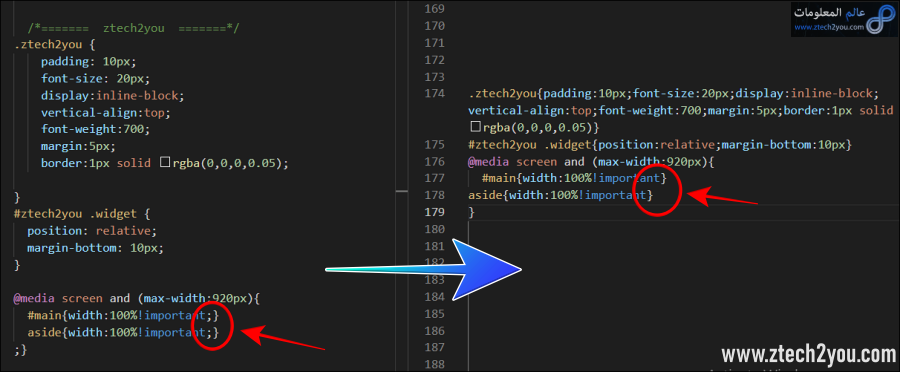The width and height of the screenshot is (900, 372).
Task: Click the @media query on line 176
Action: (x=591, y=161)
